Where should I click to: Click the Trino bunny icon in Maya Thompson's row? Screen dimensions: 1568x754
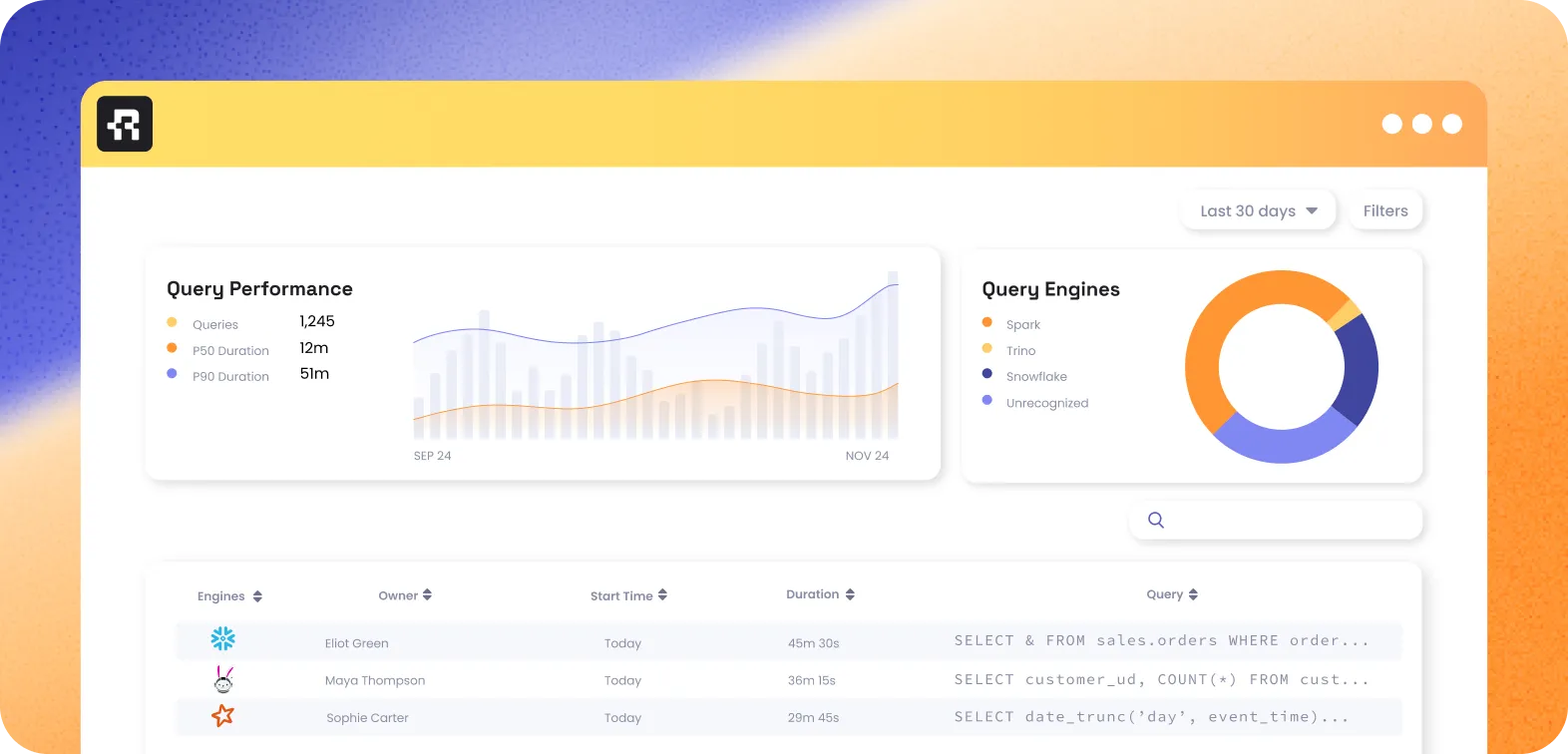pyautogui.click(x=224, y=679)
